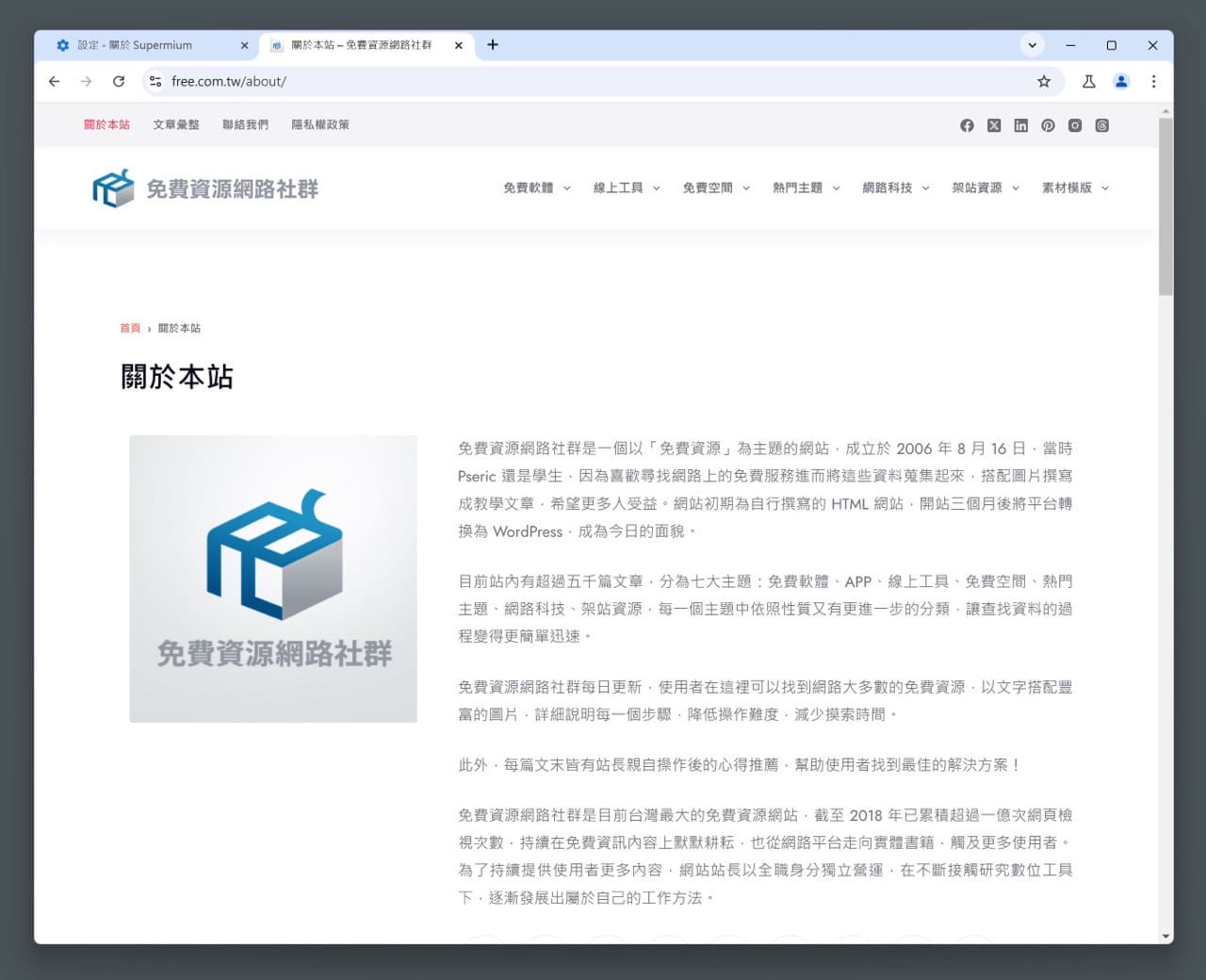
Task: Click the X (Twitter) social icon
Action: 994,125
